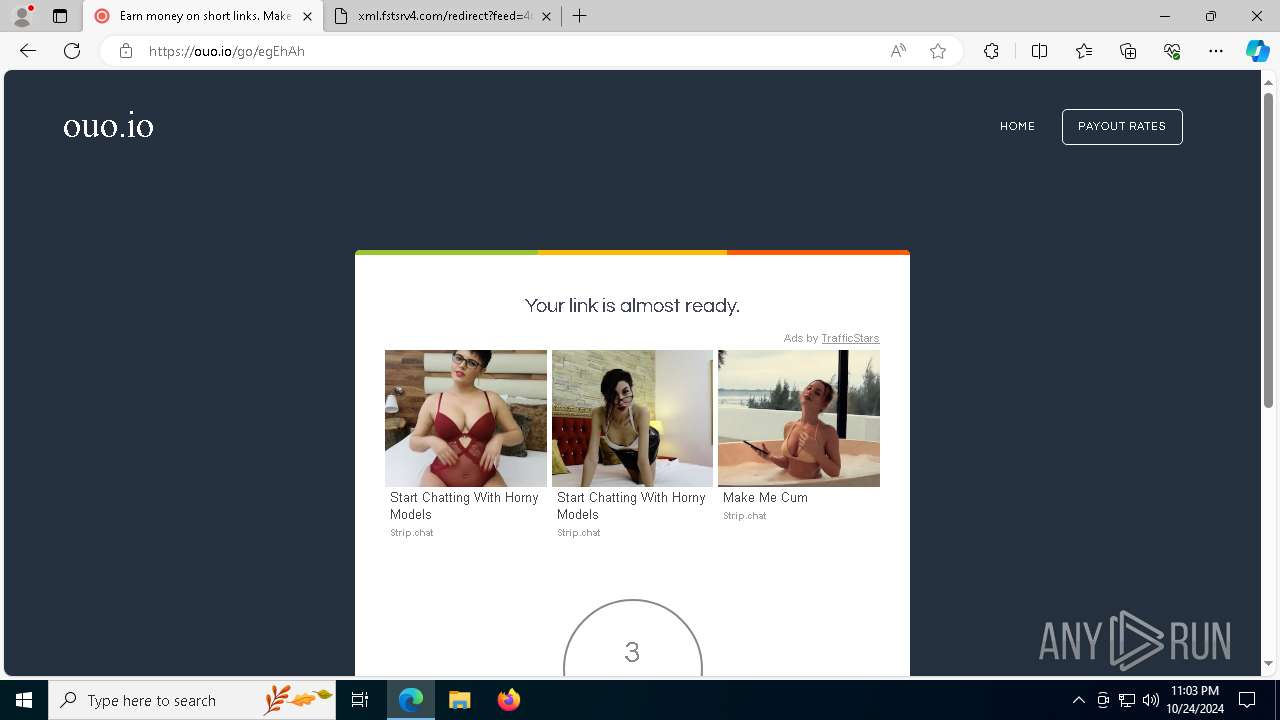Click first ad thumbnail with red lingerie

click(466, 418)
